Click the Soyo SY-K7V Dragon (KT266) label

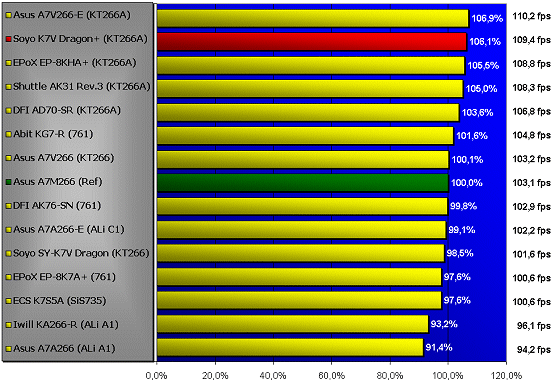[81, 253]
